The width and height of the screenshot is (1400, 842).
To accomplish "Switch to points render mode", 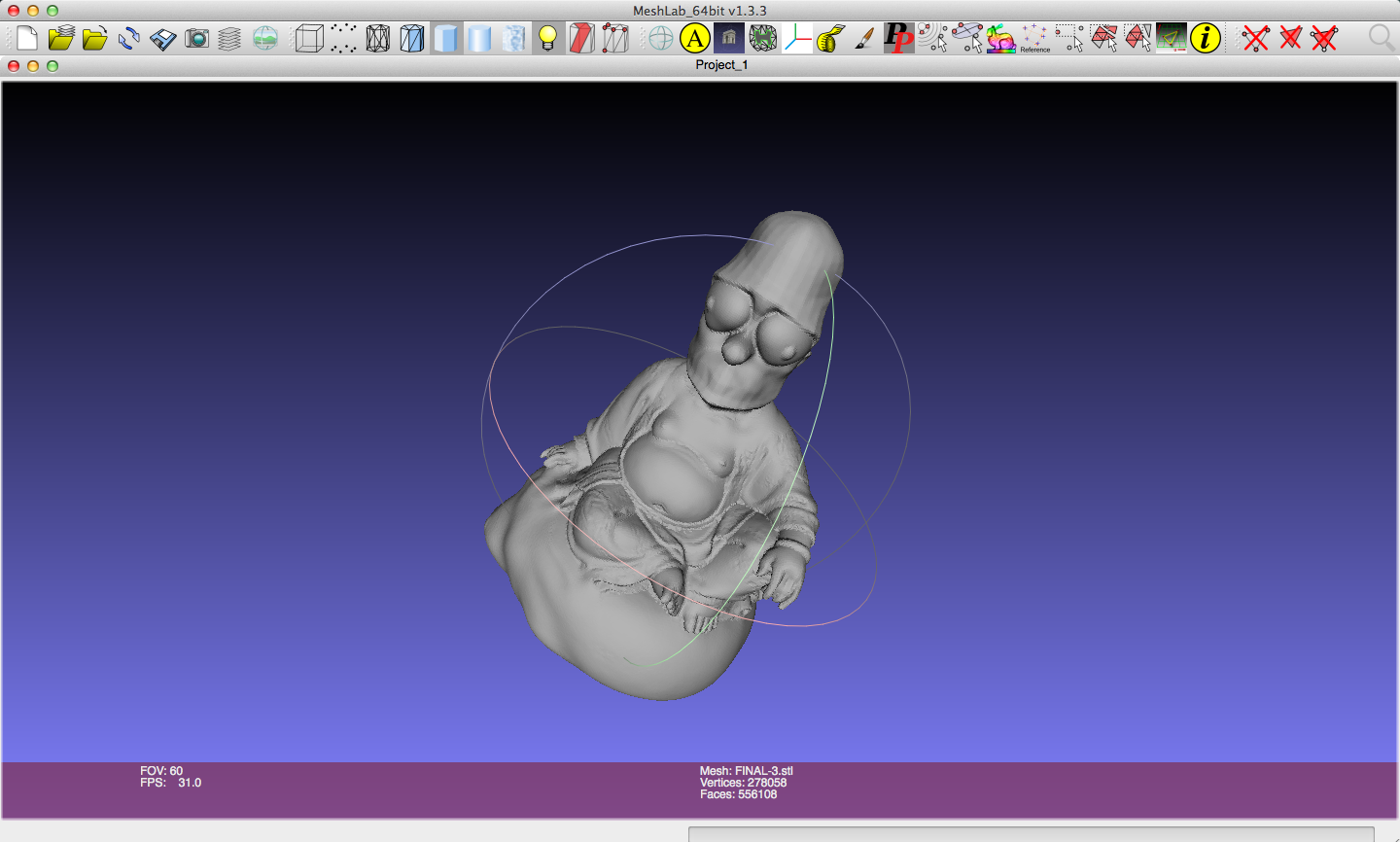I will tap(343, 39).
